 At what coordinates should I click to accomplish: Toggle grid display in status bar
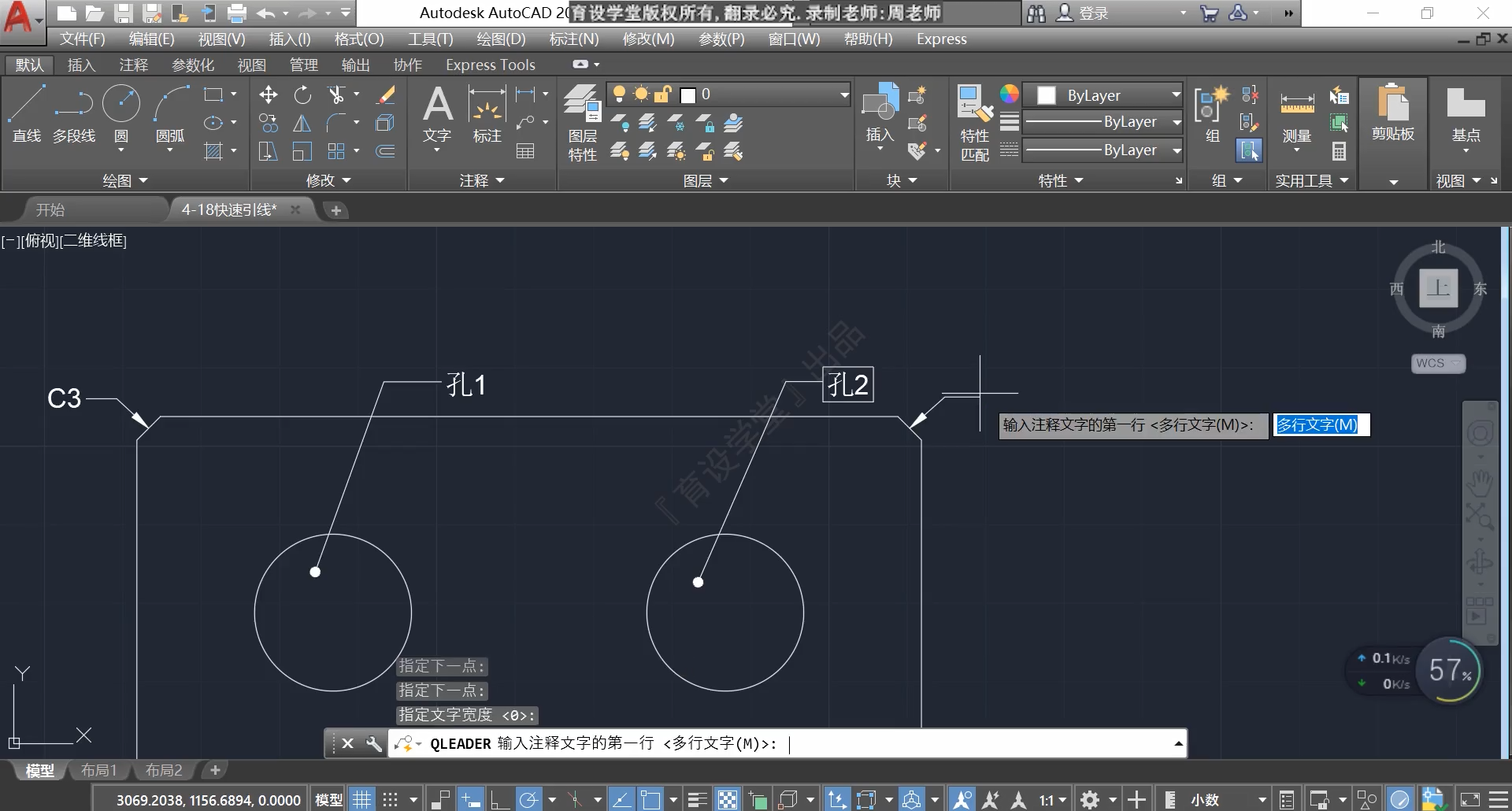[x=361, y=800]
